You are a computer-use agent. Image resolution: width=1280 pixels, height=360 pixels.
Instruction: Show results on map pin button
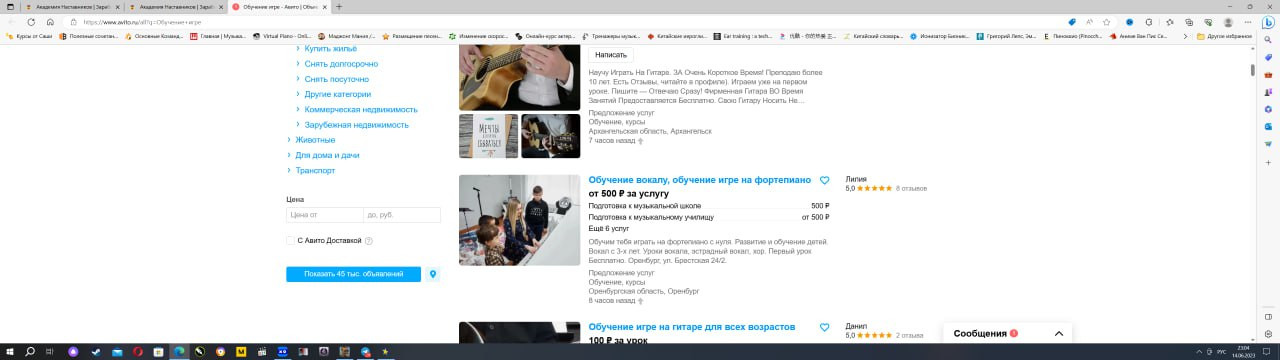[x=432, y=274]
